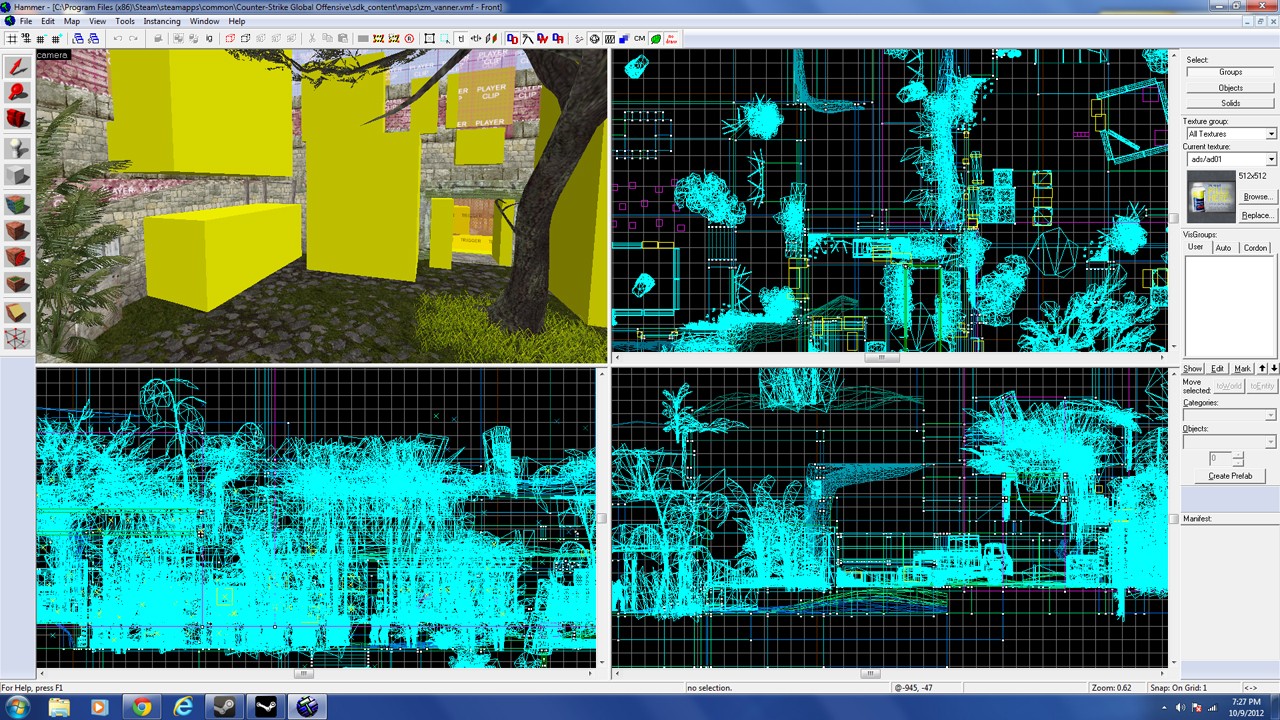Open the Instancing menu
Screen dimensions: 1280x720
(x=162, y=21)
